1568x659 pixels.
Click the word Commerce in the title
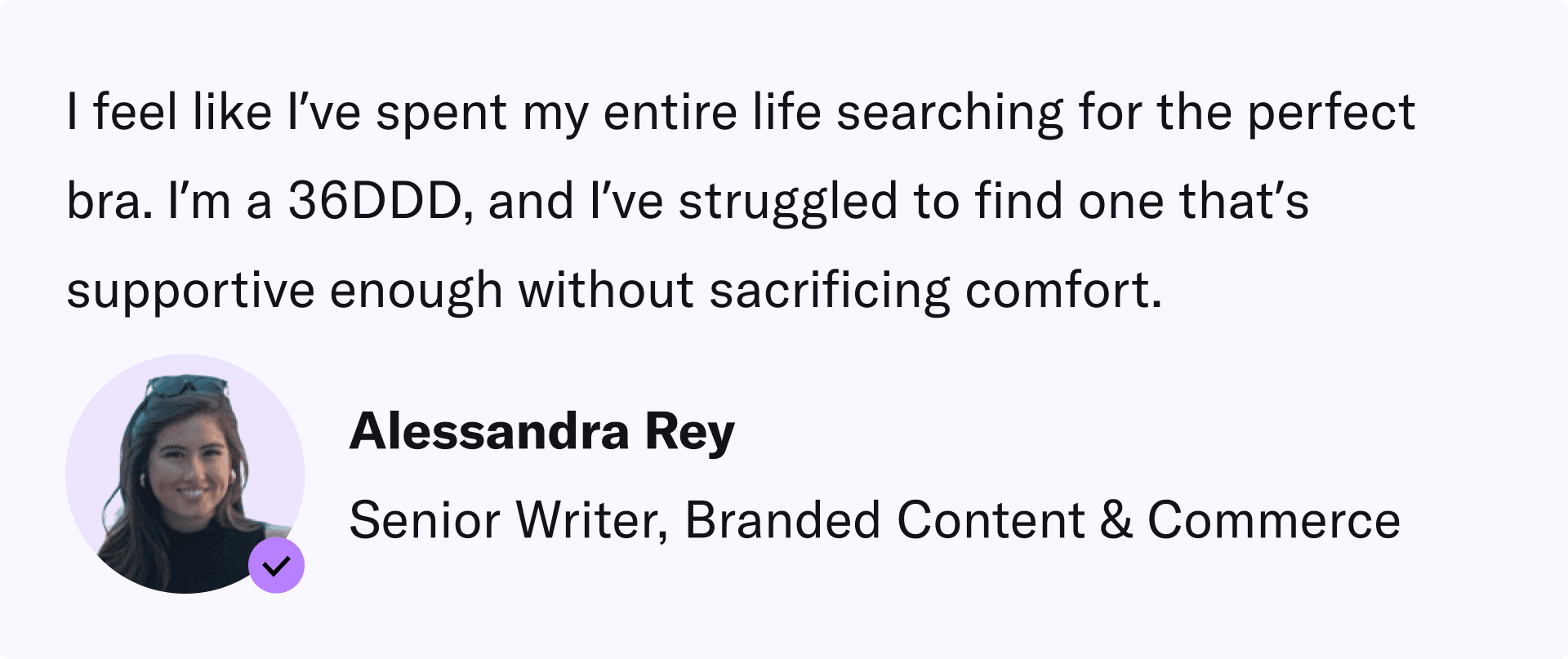[x=1274, y=520]
